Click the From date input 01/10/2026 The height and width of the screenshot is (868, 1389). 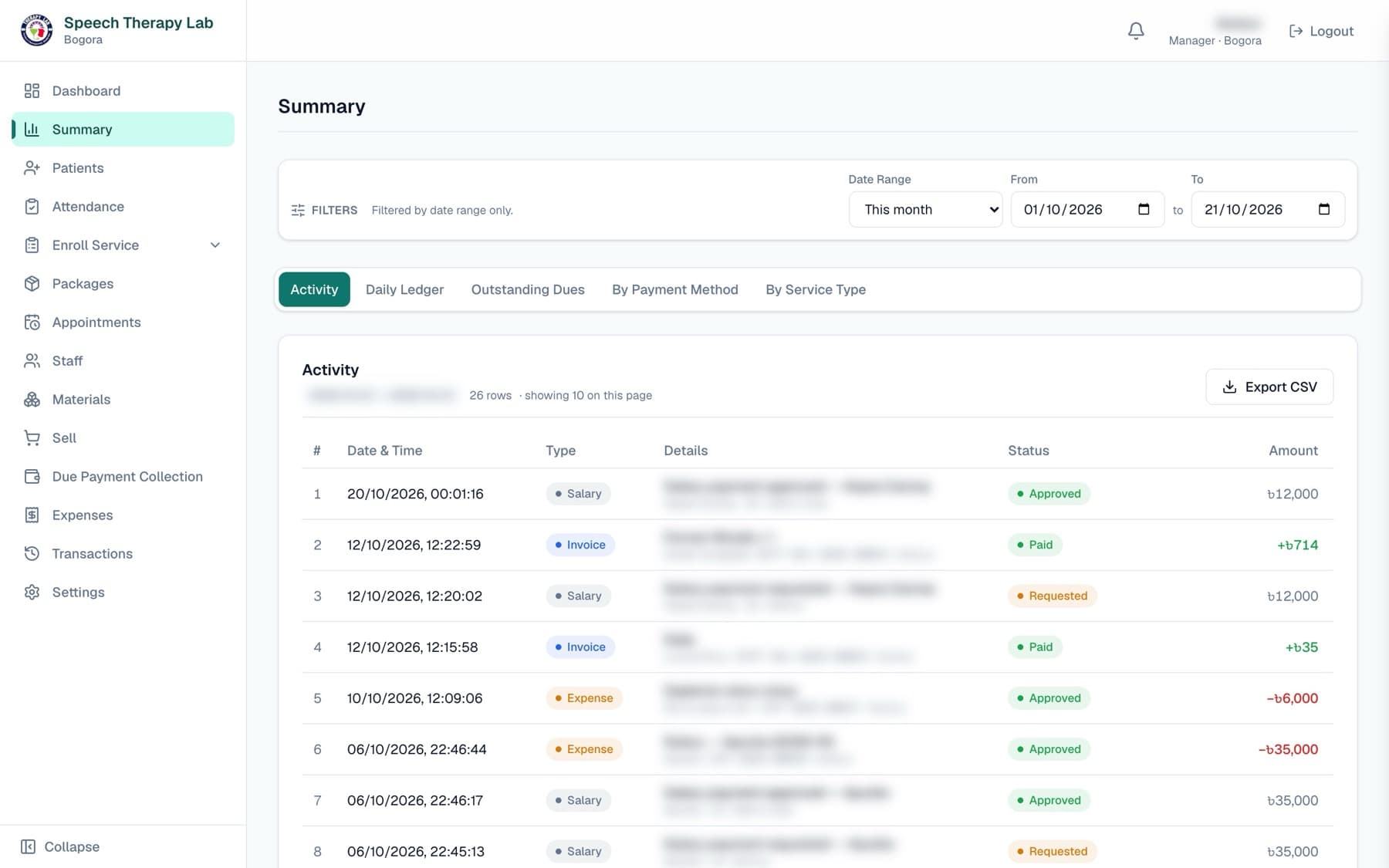coord(1087,209)
